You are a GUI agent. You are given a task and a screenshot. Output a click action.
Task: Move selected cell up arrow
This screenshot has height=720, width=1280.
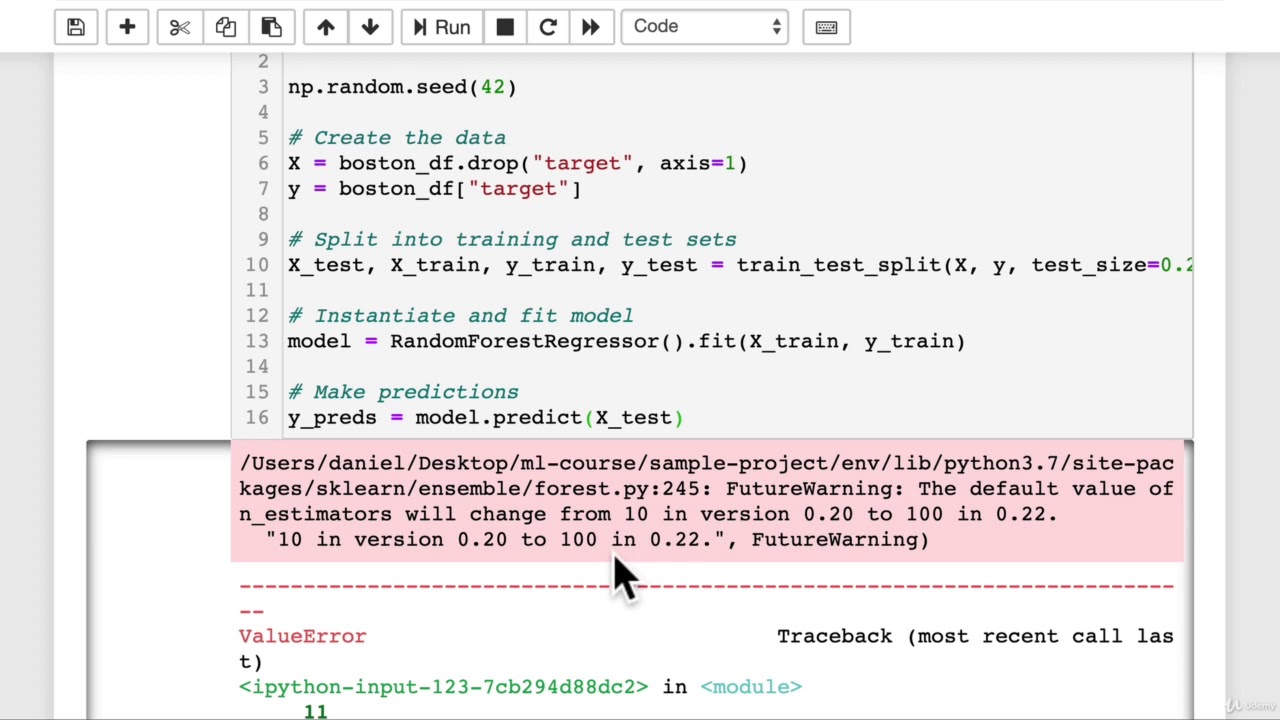pos(326,27)
